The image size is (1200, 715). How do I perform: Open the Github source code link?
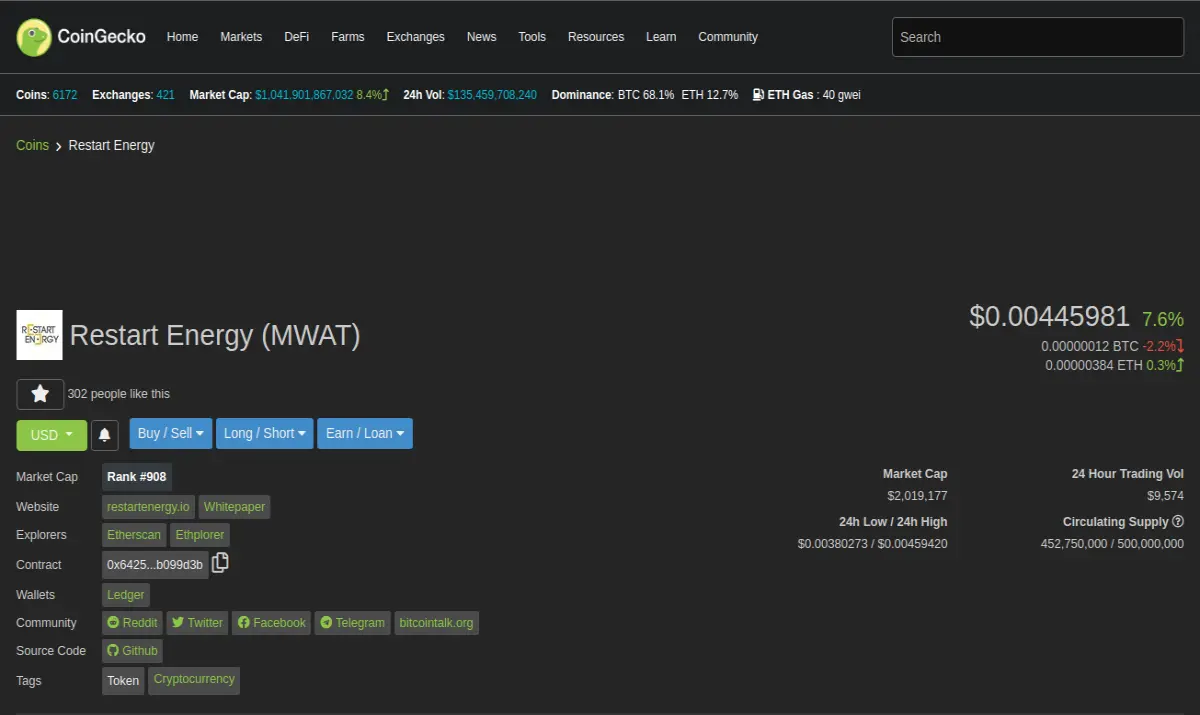[132, 651]
